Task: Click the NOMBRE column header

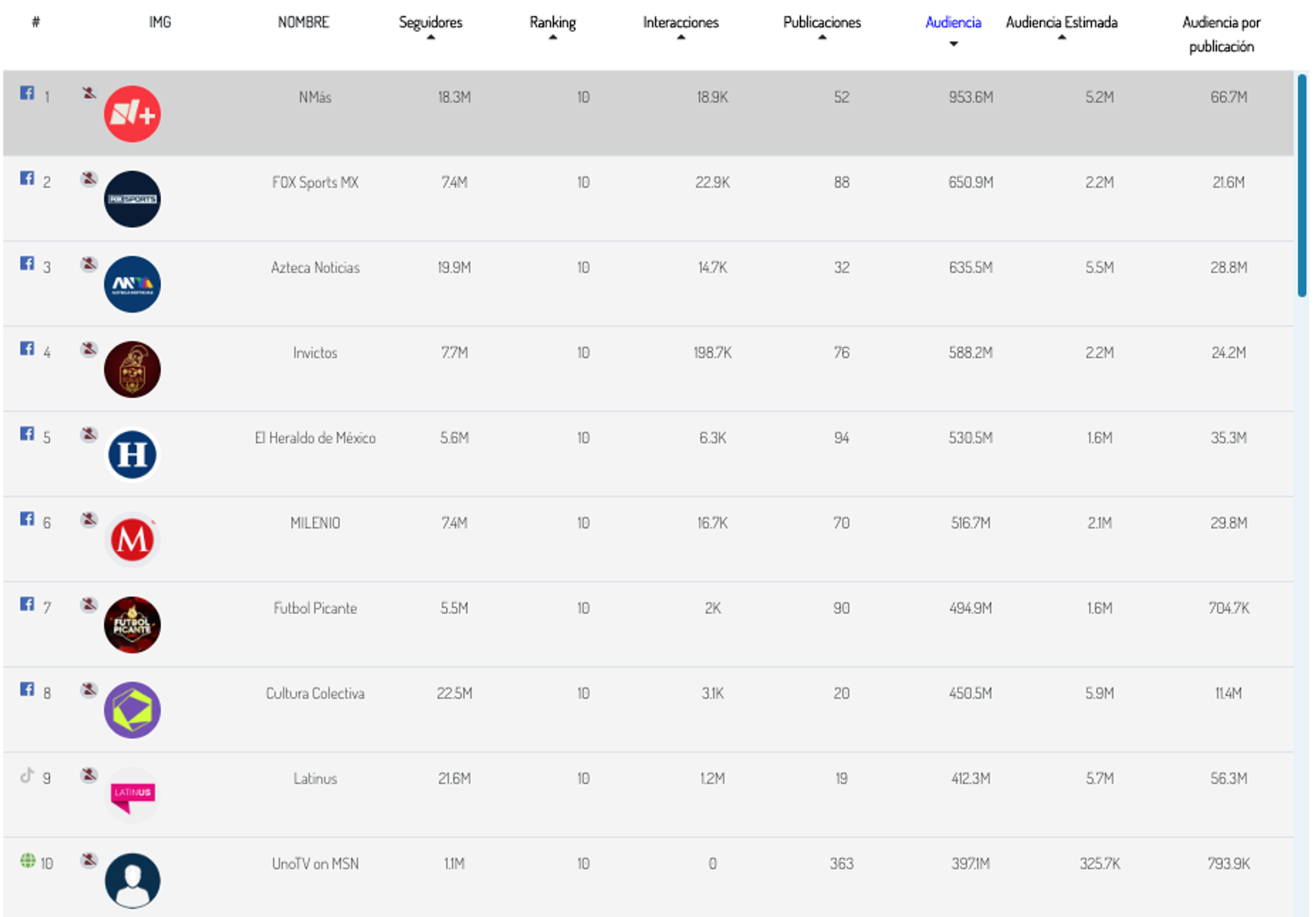Action: 304,22
